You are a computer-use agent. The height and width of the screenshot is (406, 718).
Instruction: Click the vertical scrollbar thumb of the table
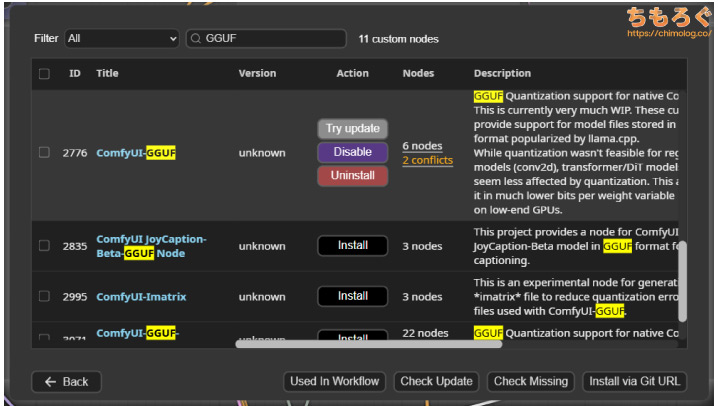682,281
